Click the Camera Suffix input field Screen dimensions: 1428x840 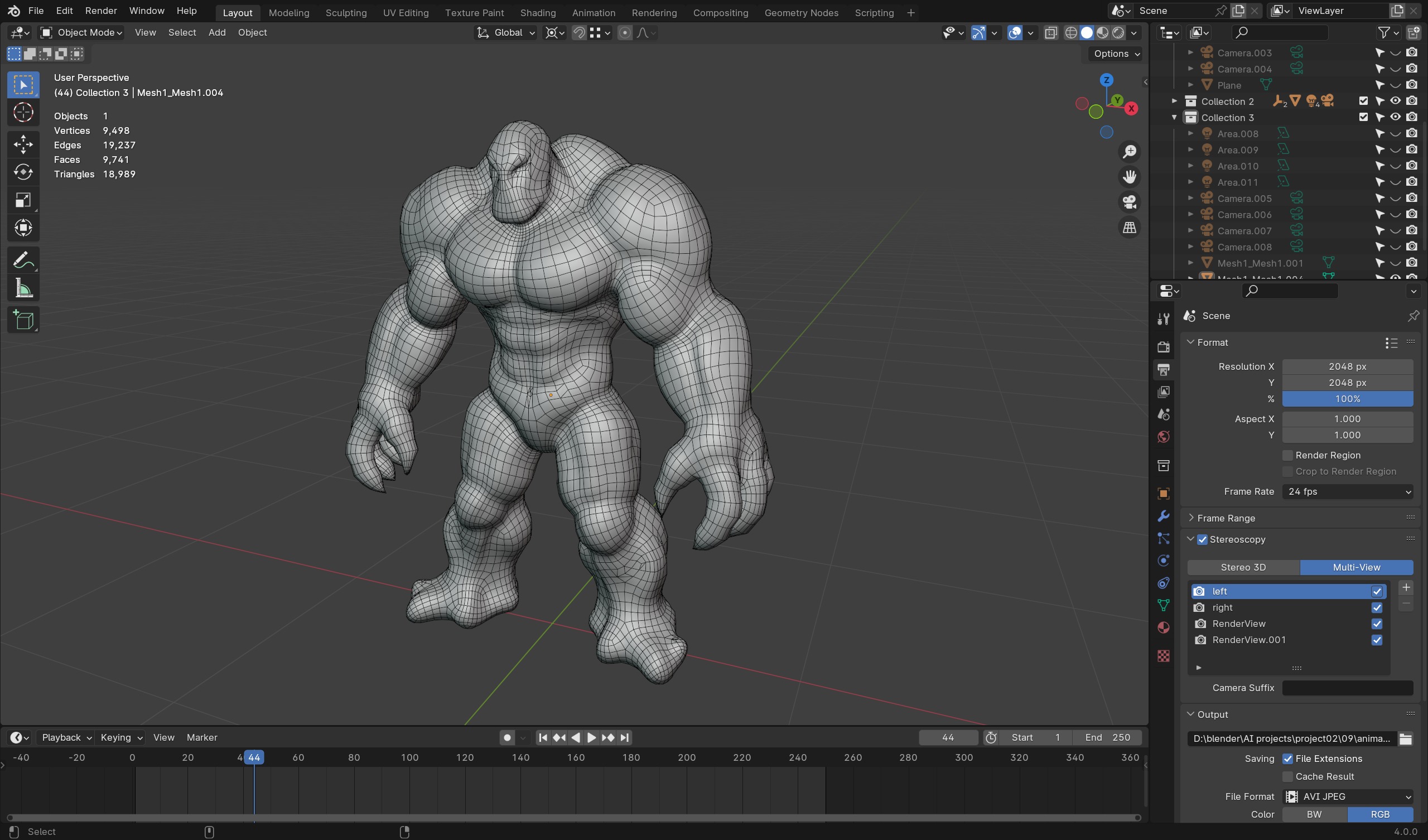1348,688
